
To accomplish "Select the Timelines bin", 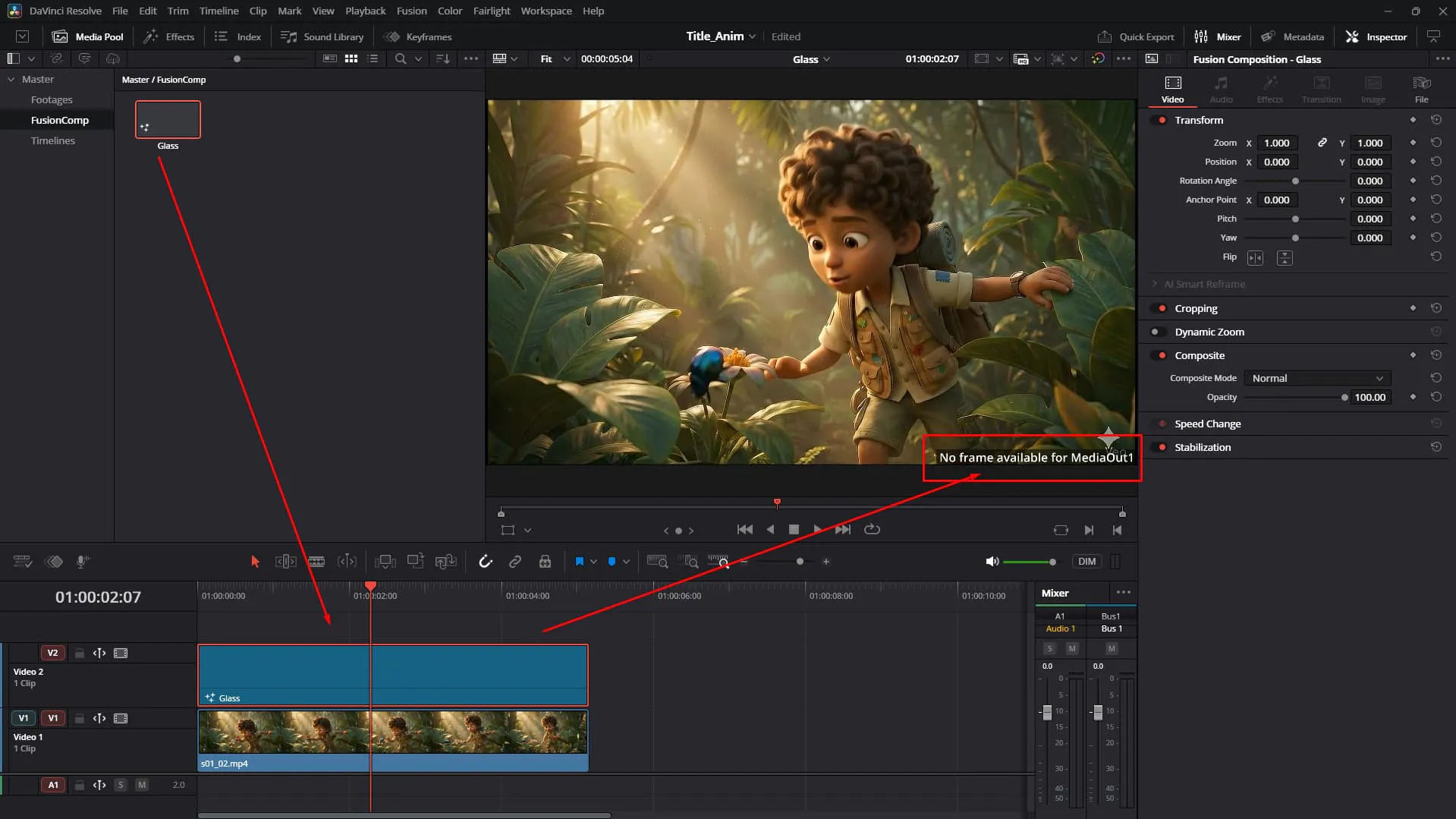I will (x=52, y=140).
